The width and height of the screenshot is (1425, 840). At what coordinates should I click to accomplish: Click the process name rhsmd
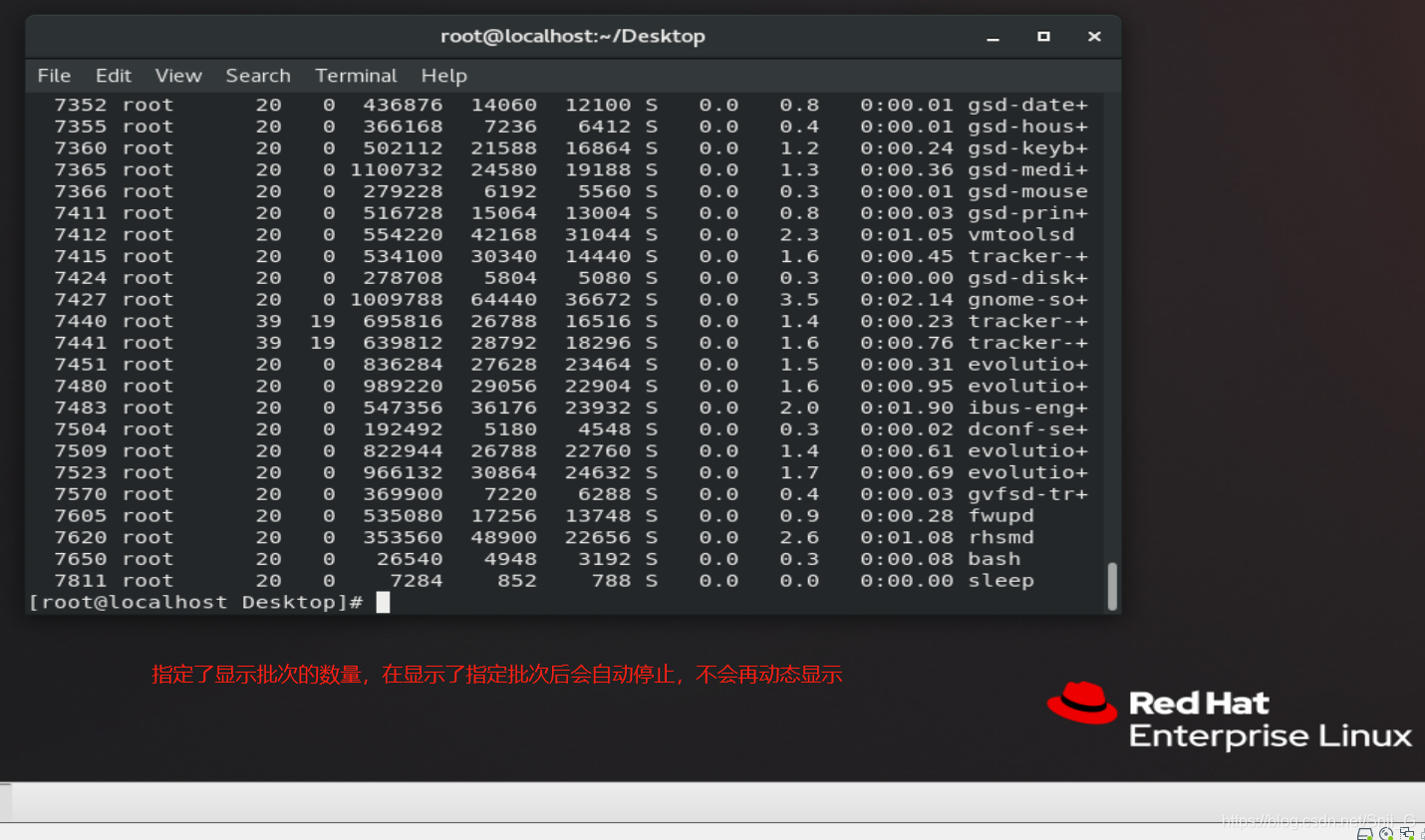(1000, 537)
